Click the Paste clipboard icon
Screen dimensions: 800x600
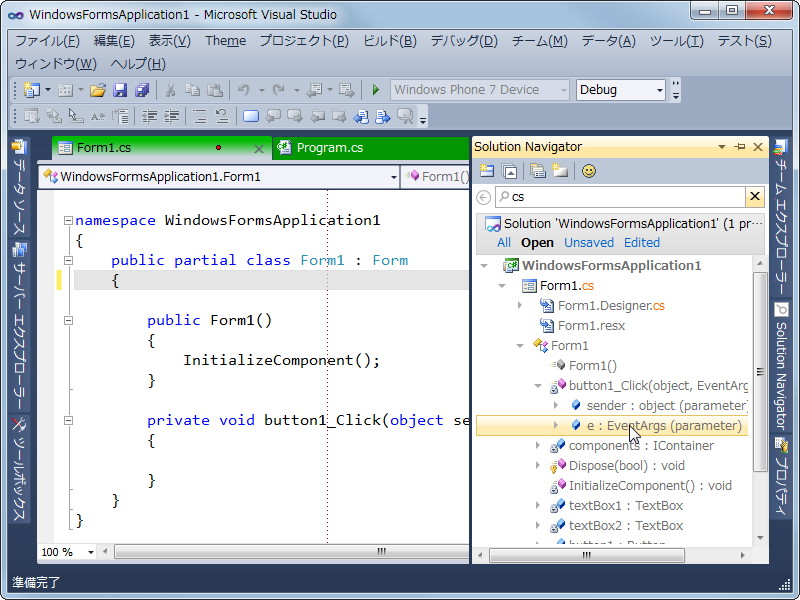click(x=215, y=90)
